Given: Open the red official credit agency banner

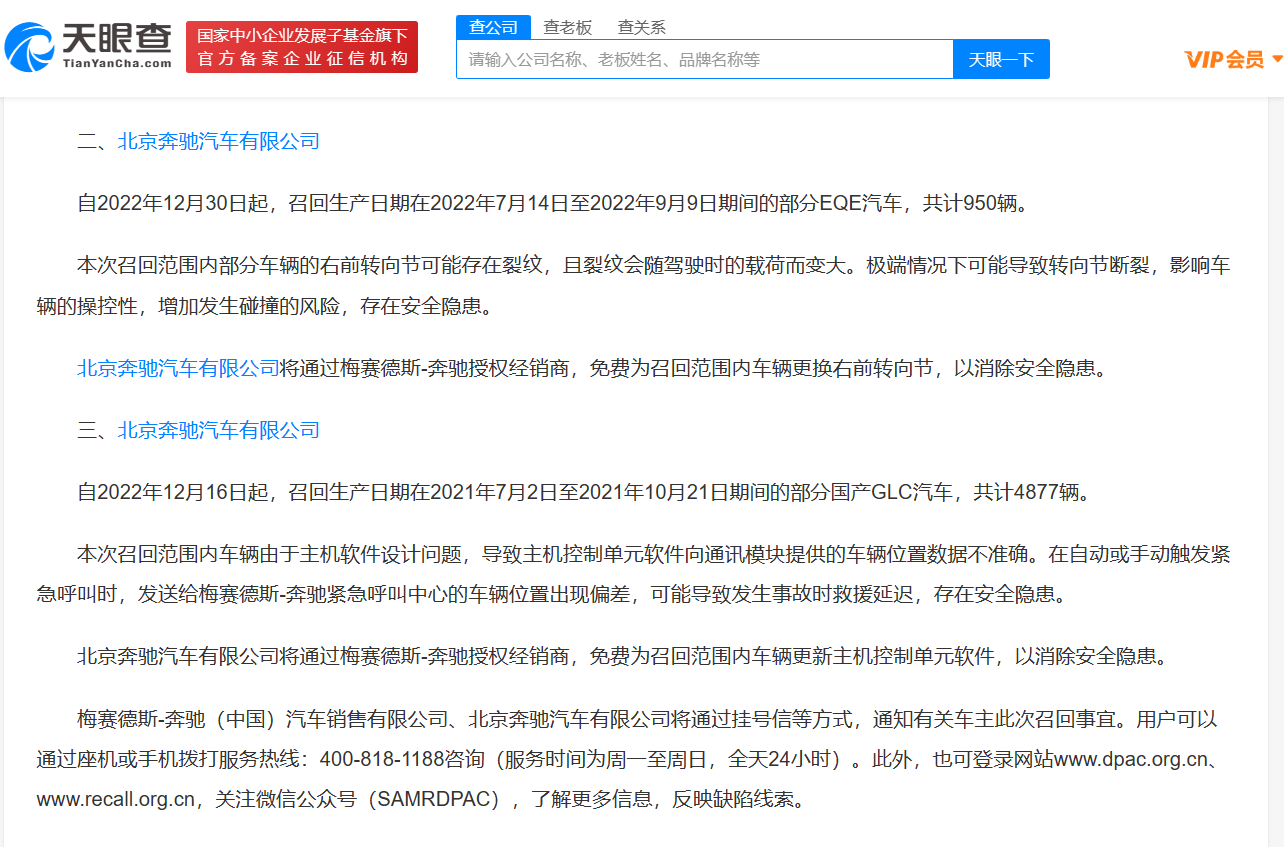Looking at the screenshot, I should [302, 47].
